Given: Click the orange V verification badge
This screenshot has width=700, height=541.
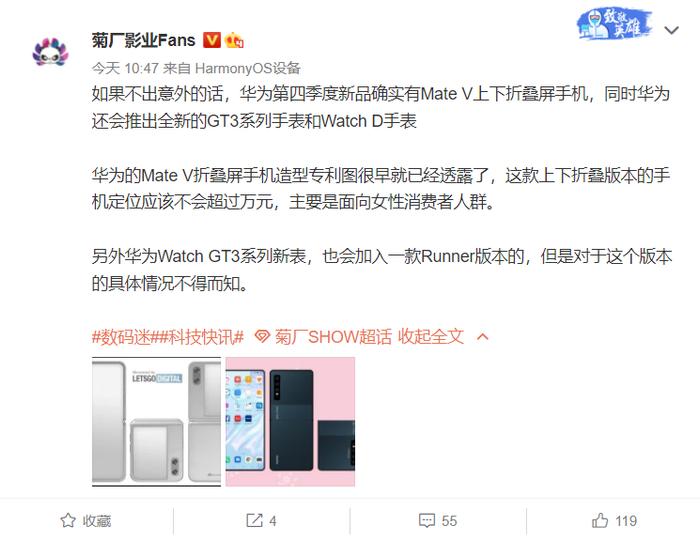Looking at the screenshot, I should point(212,40).
